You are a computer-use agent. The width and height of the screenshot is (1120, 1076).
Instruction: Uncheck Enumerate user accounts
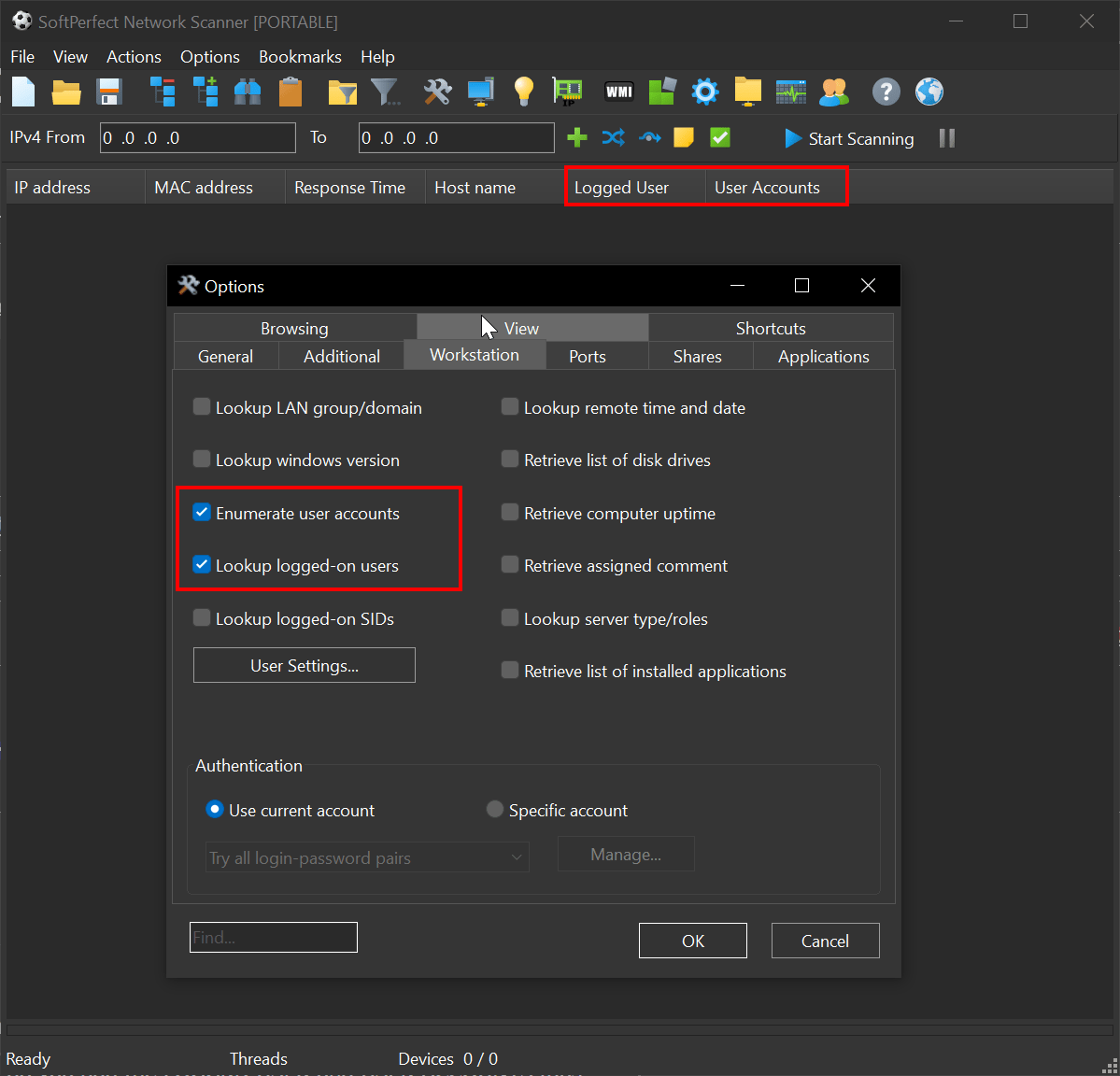pyautogui.click(x=202, y=513)
